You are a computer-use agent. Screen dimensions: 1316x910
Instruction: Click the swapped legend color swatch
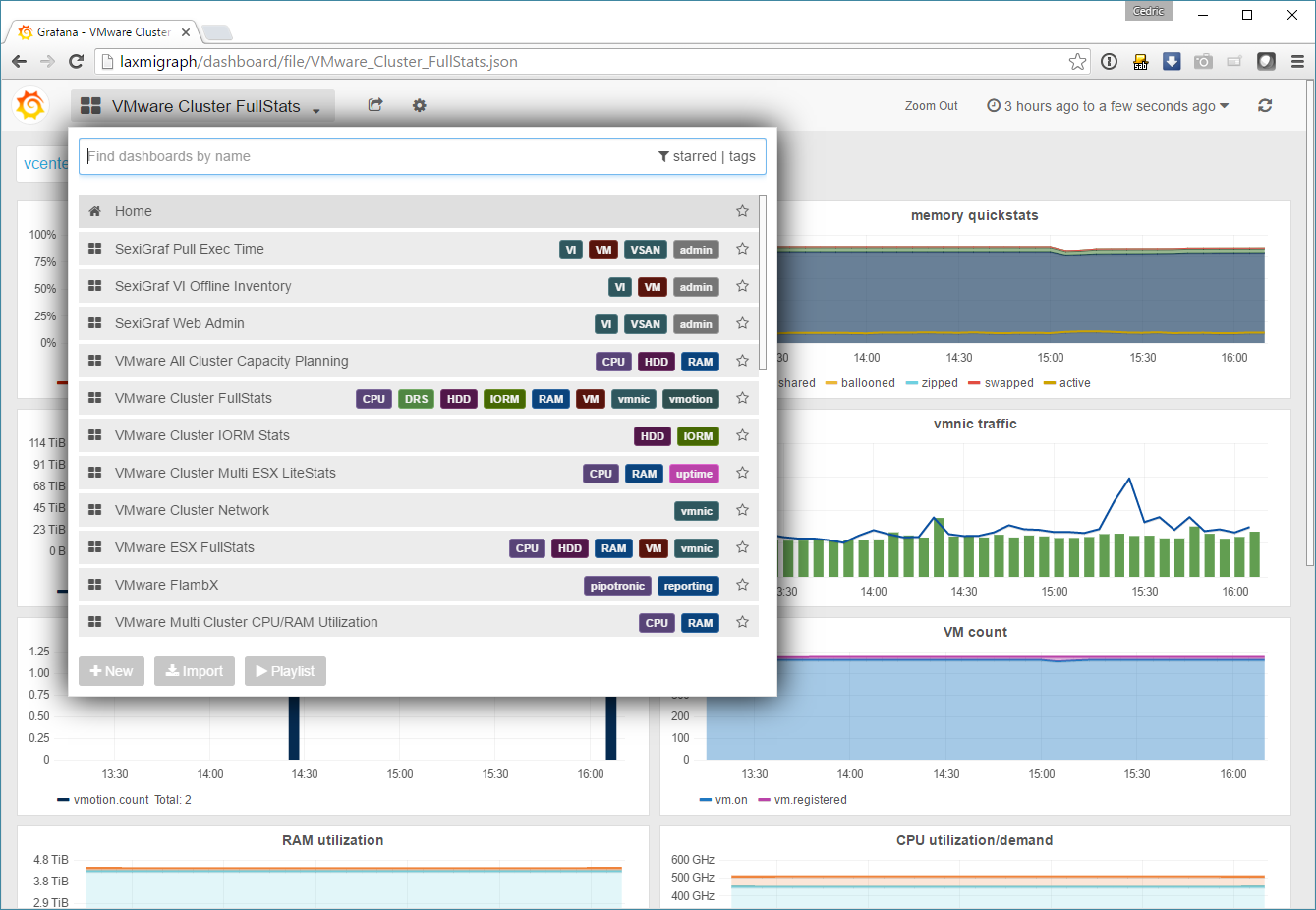(x=974, y=383)
